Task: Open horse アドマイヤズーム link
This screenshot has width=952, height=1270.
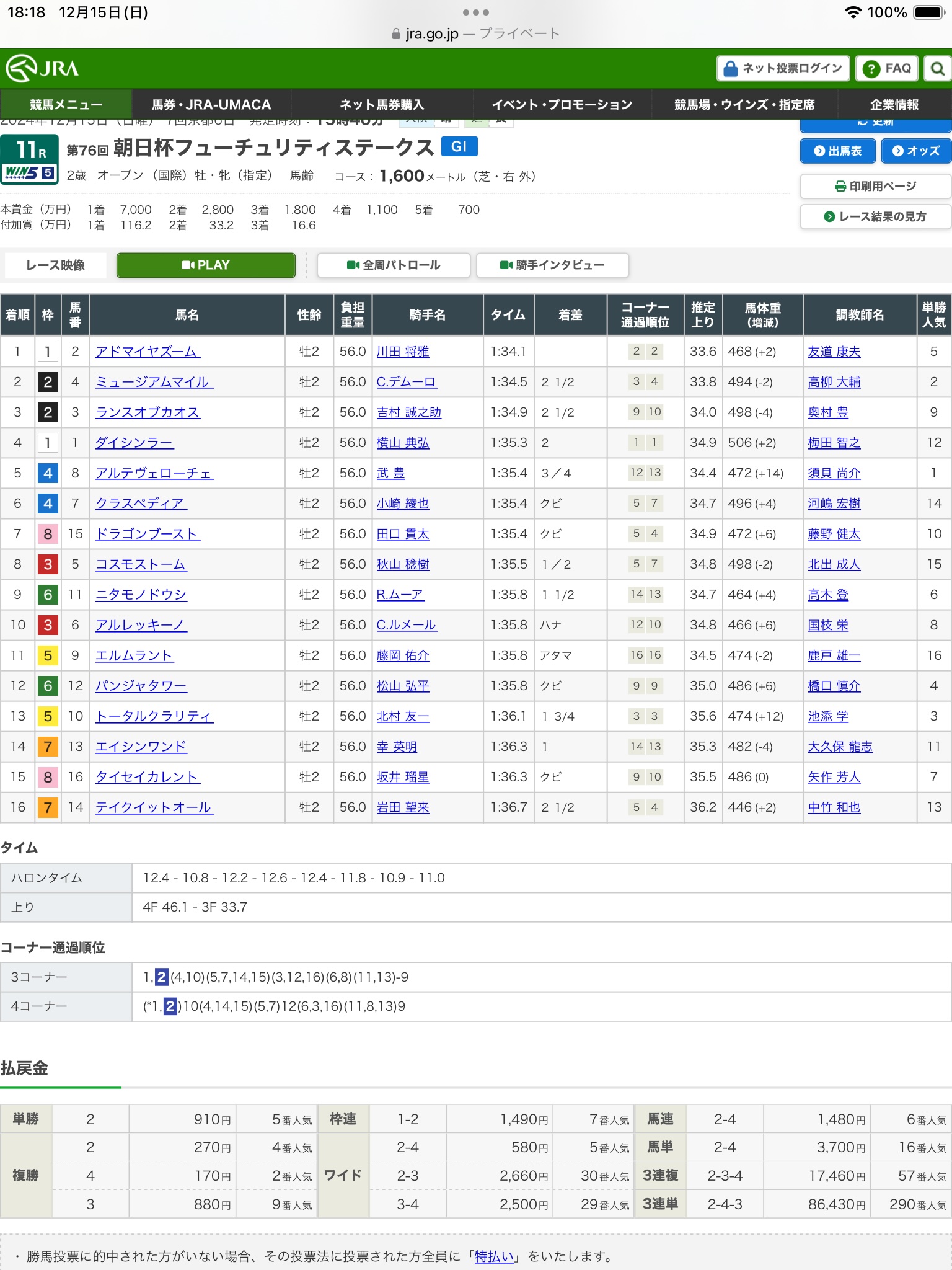Action: [x=148, y=352]
